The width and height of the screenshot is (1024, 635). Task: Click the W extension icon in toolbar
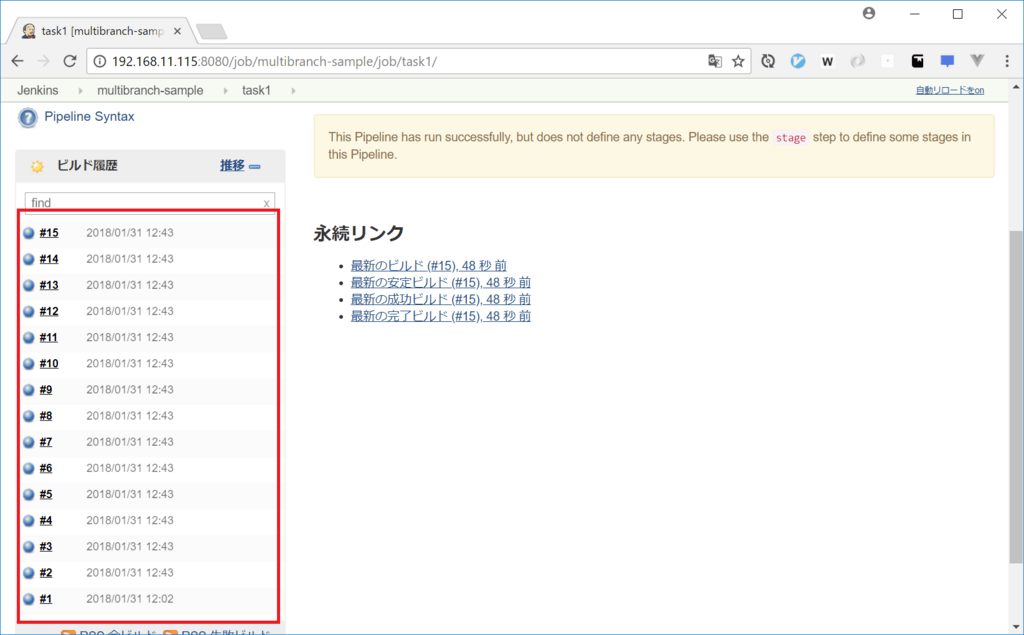tap(827, 61)
